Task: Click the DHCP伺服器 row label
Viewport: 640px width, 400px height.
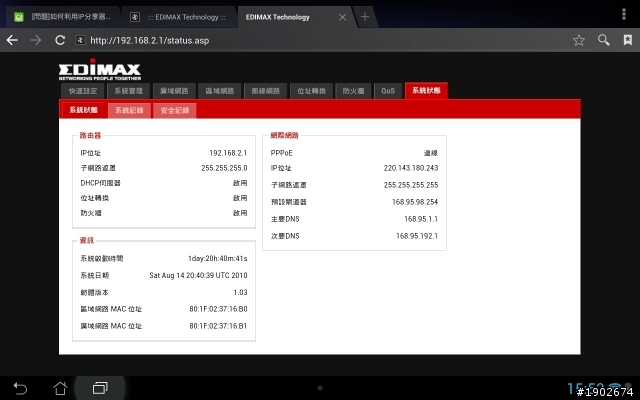Action: coord(100,183)
